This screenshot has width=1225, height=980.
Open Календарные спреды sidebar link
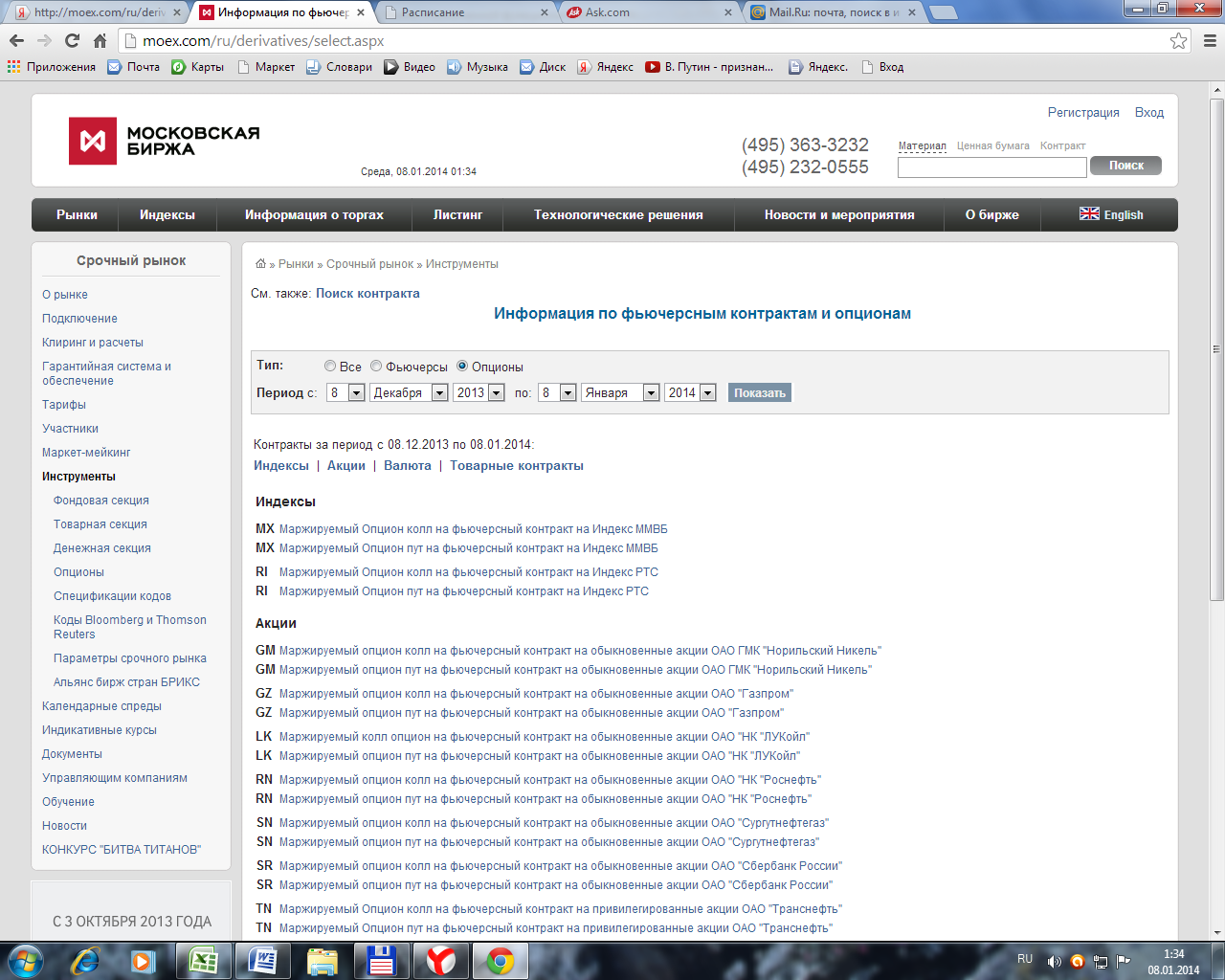[x=101, y=705]
